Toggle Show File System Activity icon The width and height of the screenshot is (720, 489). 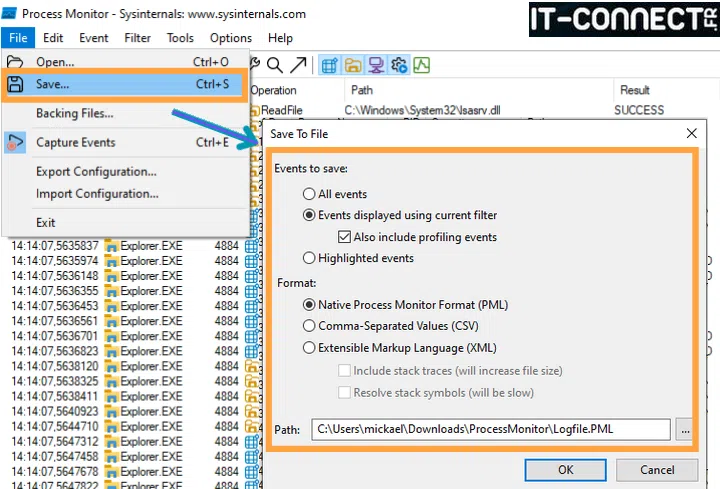point(353,65)
